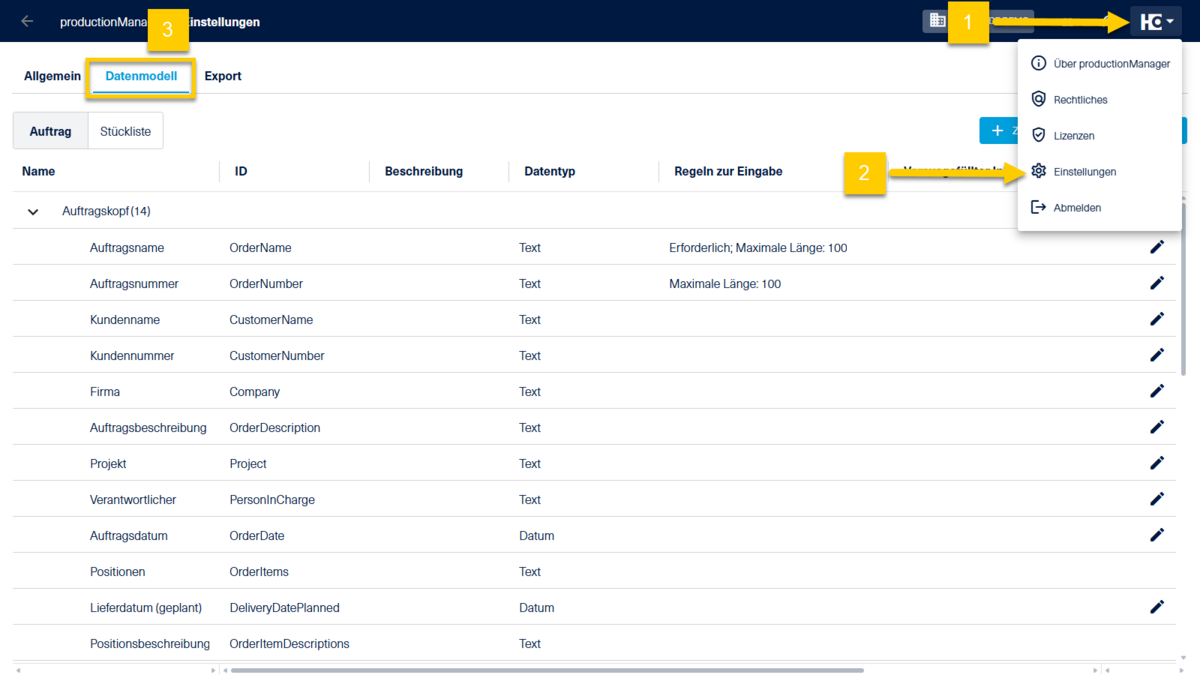Click the blue add button with plus
Screen dimensions: 1200x675
coord(998,131)
